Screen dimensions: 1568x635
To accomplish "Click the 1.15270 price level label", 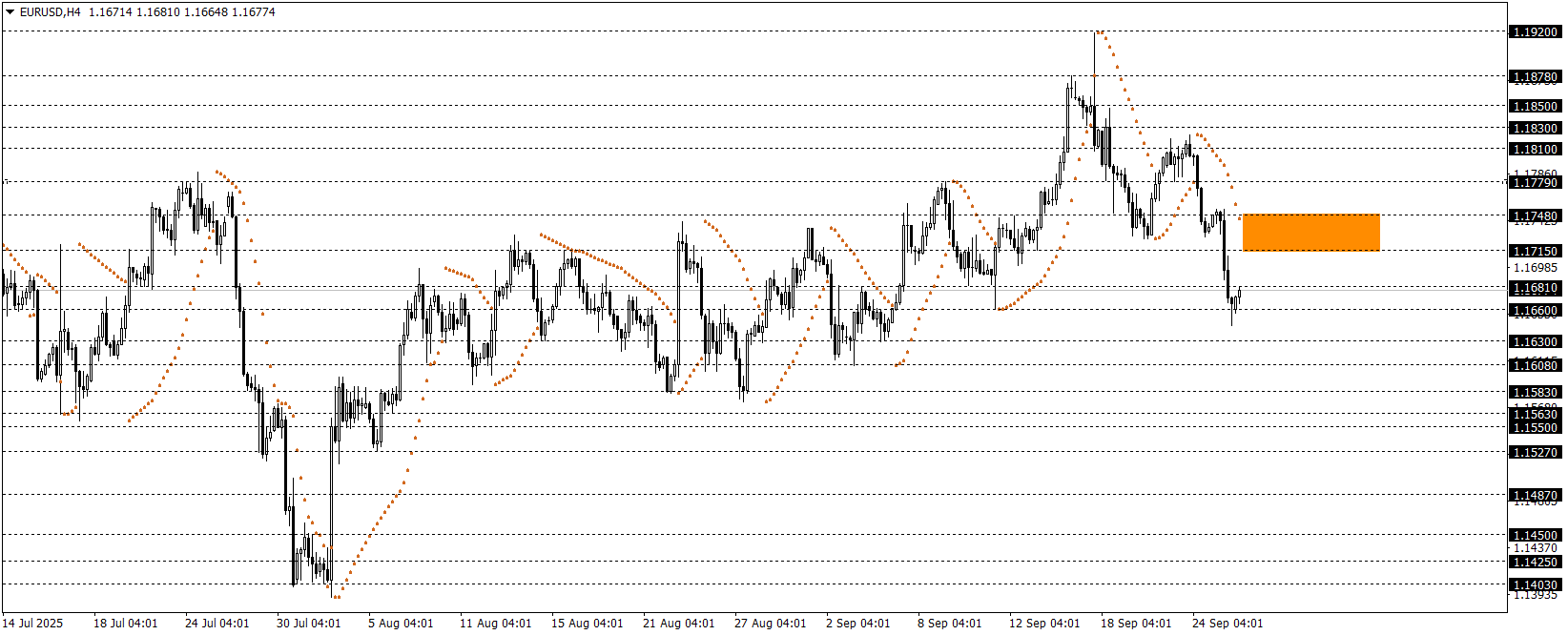I will [1536, 453].
